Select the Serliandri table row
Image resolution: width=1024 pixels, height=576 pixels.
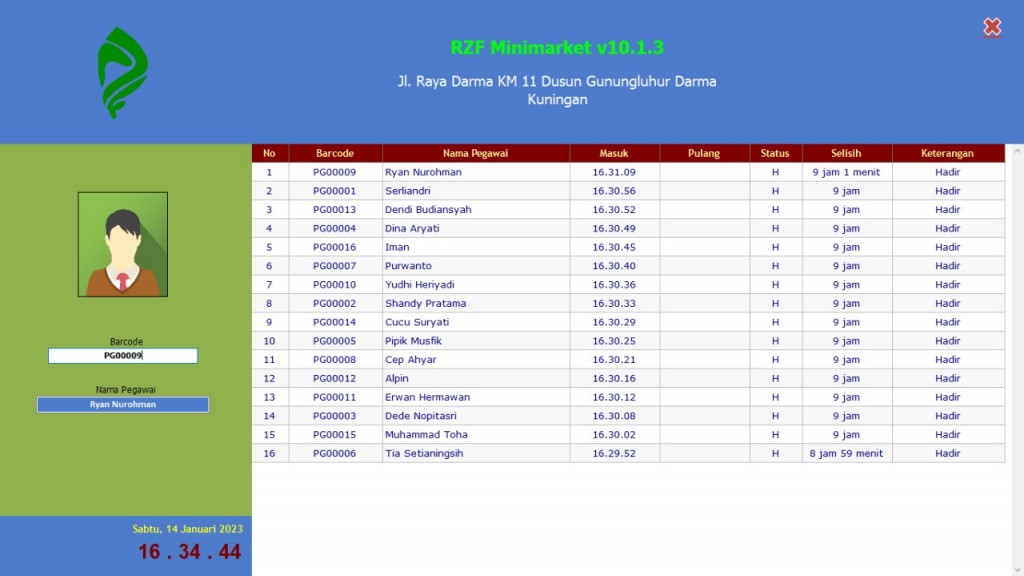point(628,191)
